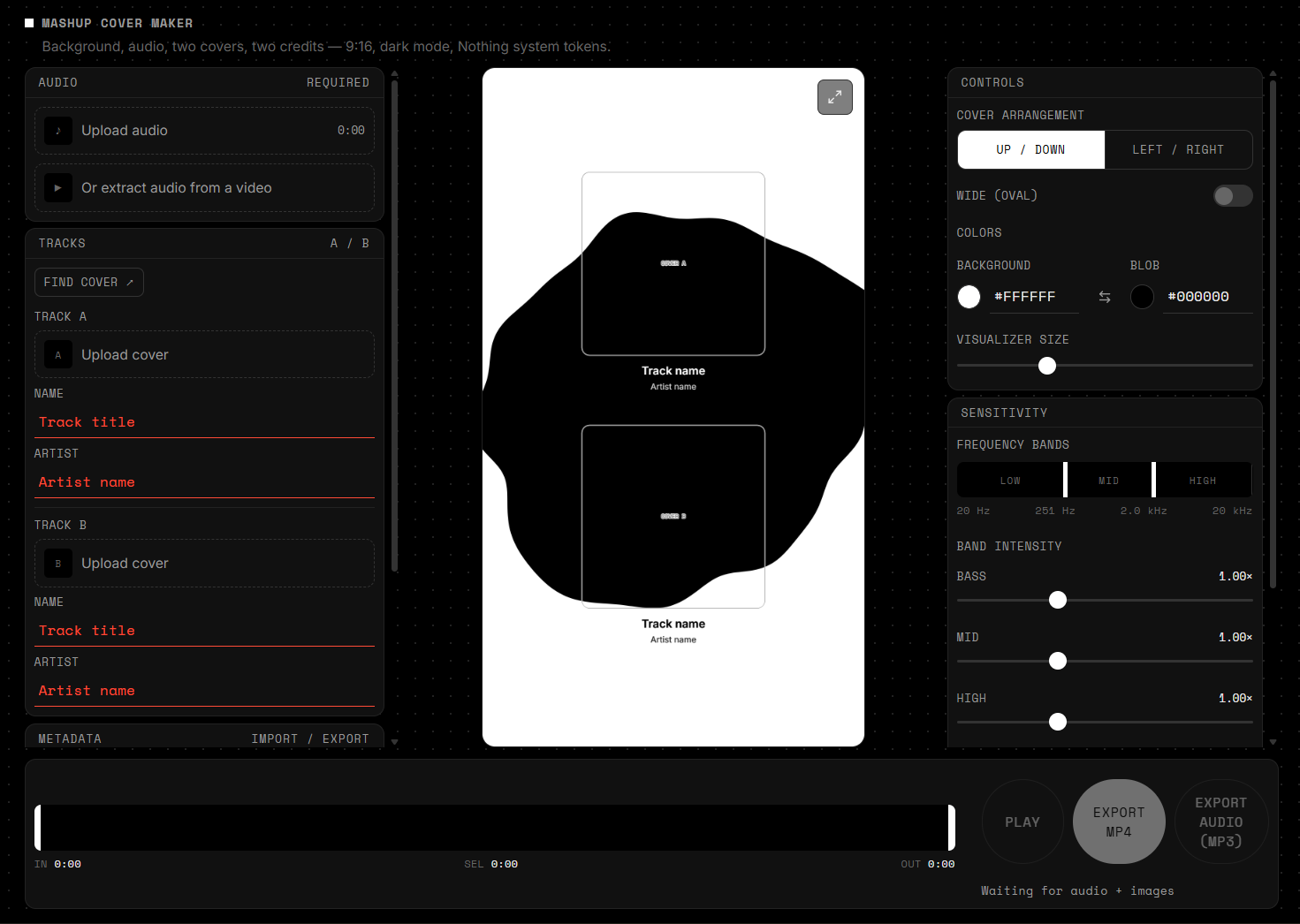Click the music note icon beside Upload audio

point(58,131)
